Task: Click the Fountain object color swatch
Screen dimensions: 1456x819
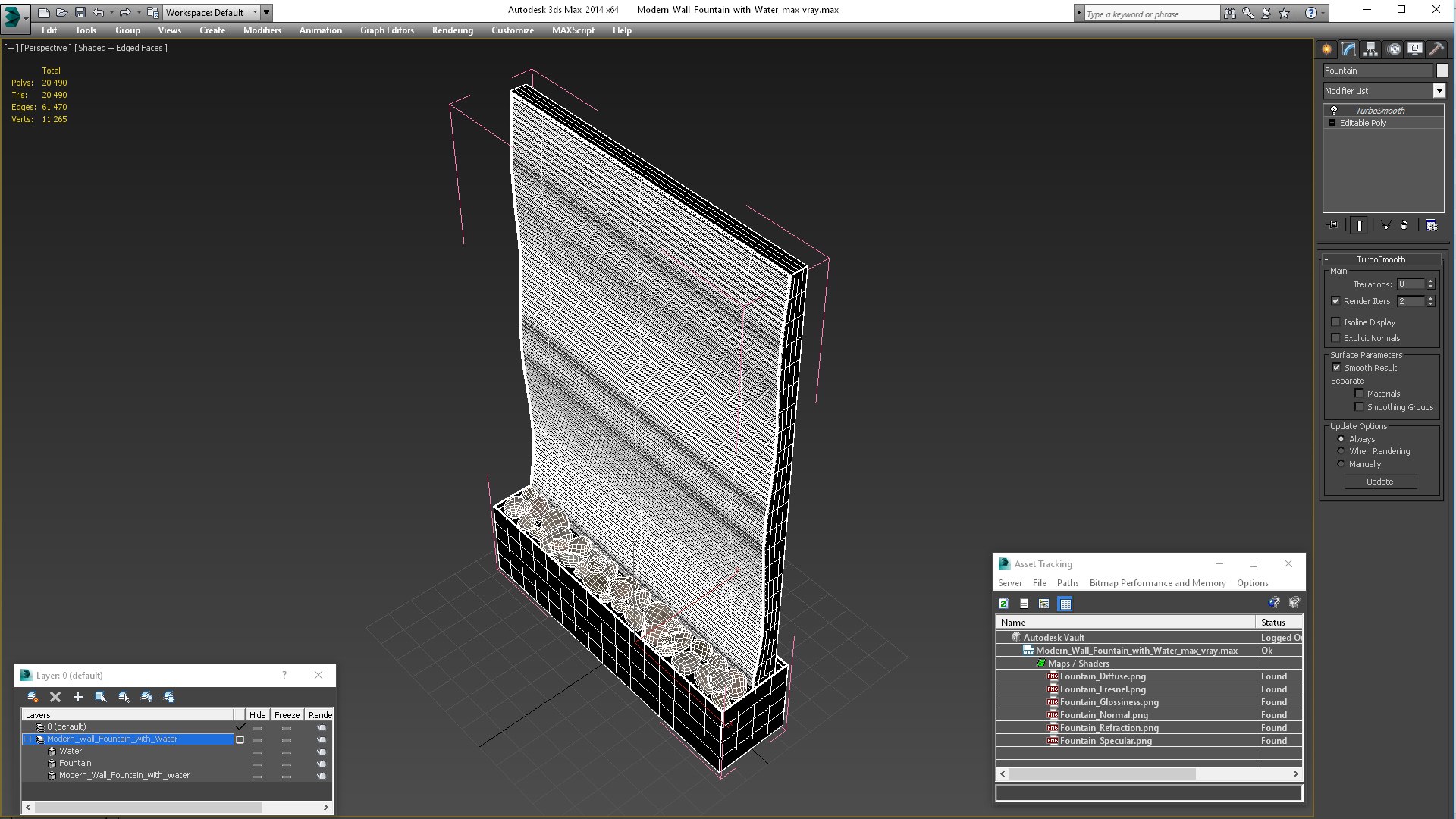Action: [x=1442, y=71]
